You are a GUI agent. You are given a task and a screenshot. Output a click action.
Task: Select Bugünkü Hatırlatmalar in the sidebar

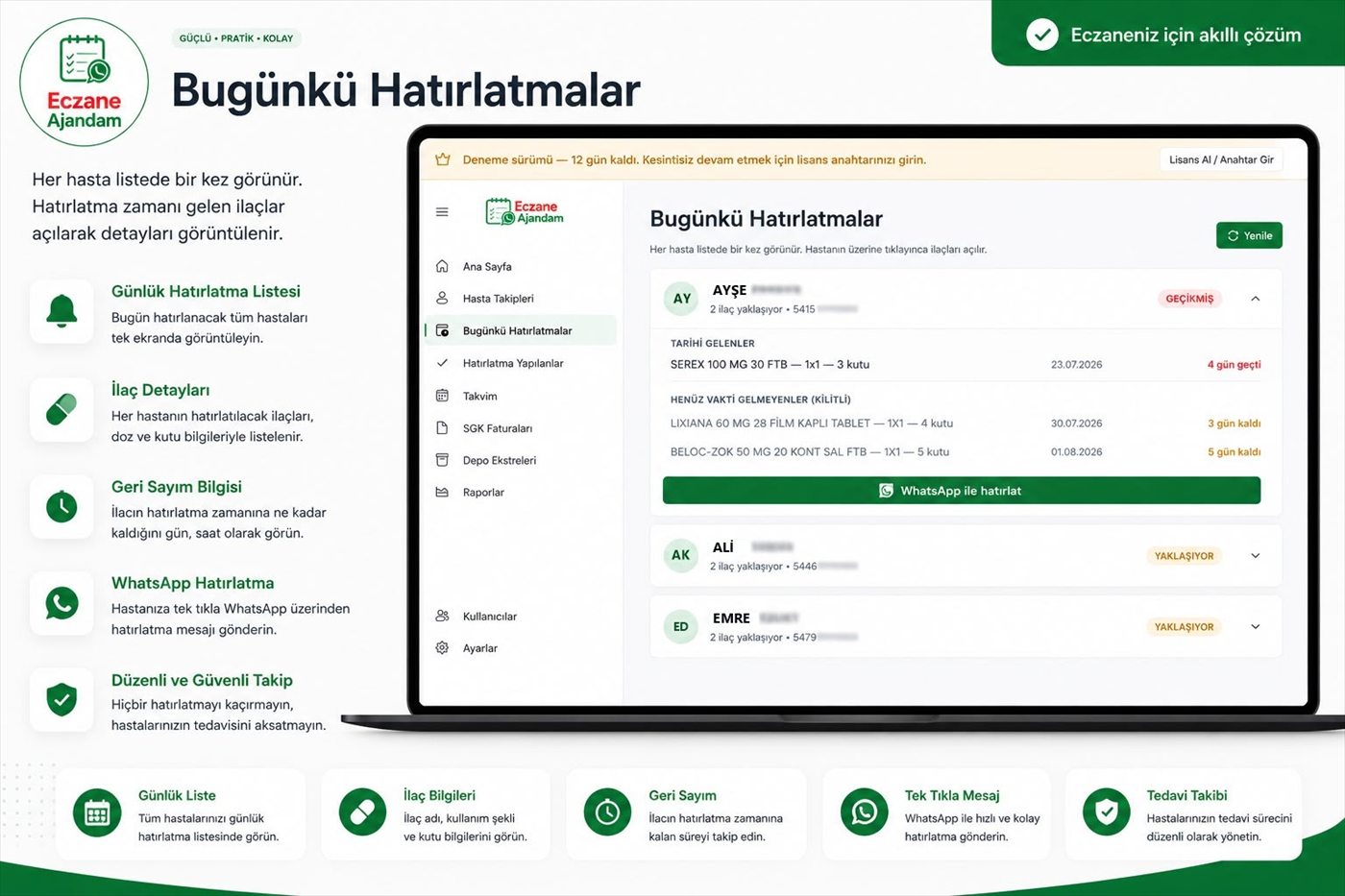click(x=520, y=330)
